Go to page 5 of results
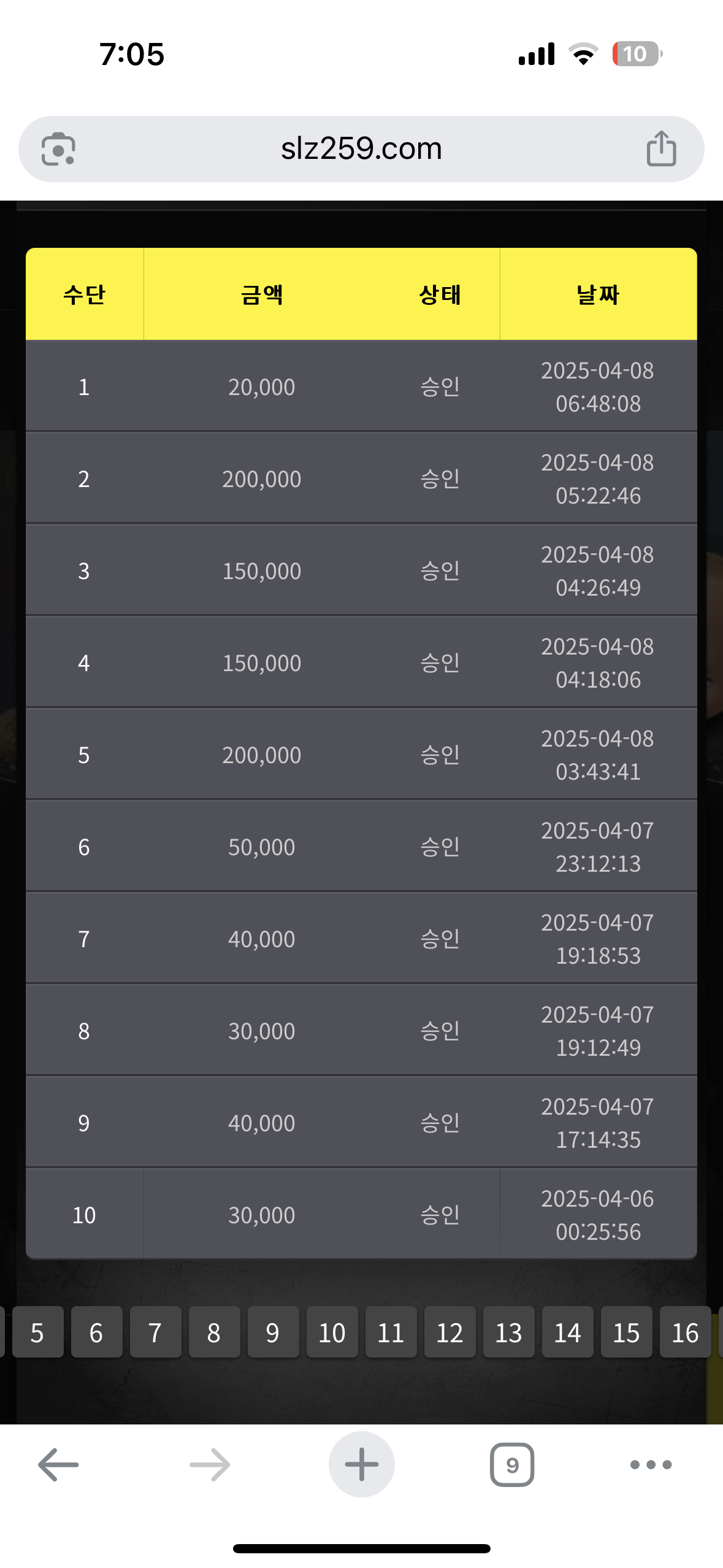This screenshot has width=723, height=1568. [x=37, y=1332]
